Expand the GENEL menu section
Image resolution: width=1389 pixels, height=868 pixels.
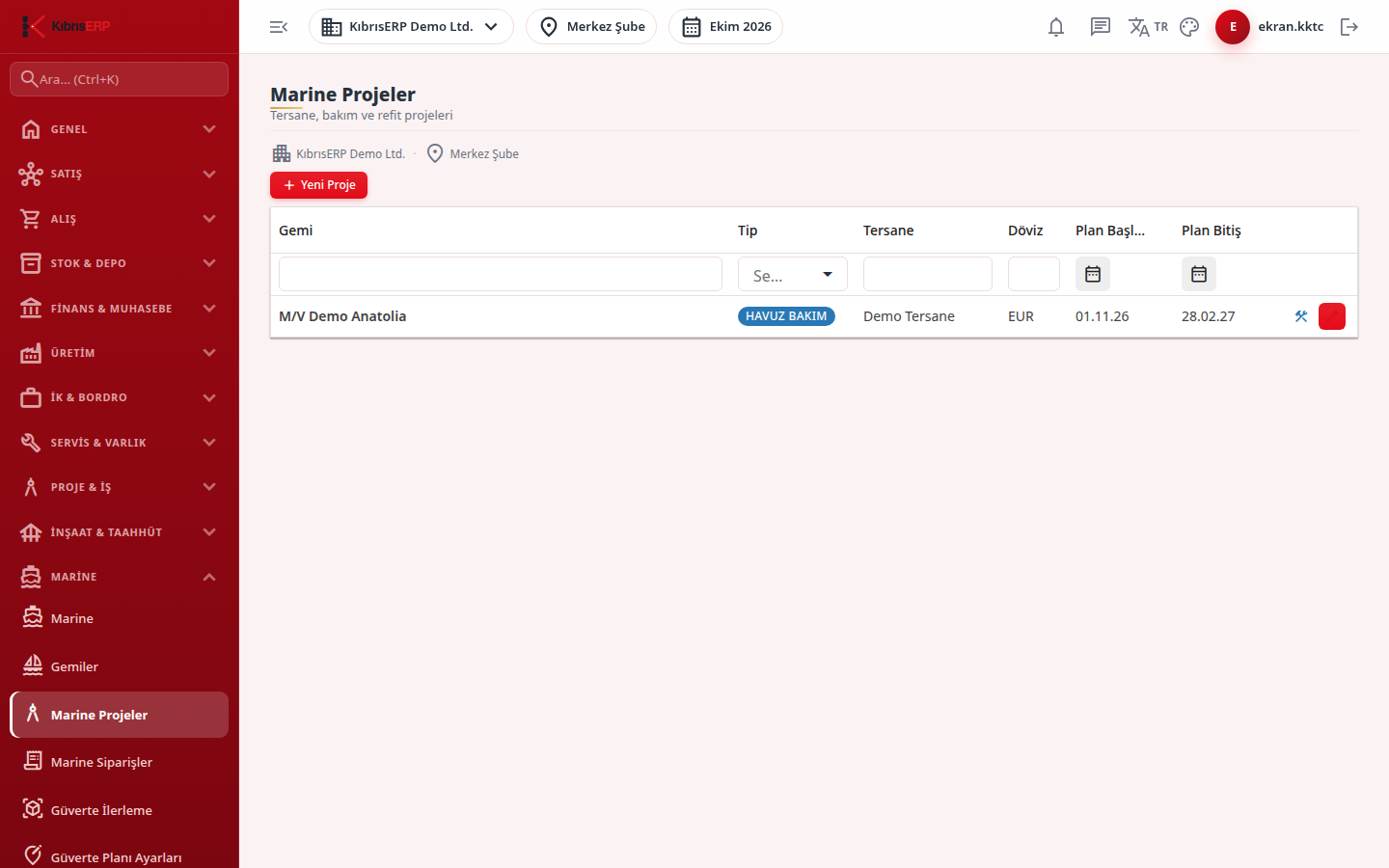click(120, 129)
